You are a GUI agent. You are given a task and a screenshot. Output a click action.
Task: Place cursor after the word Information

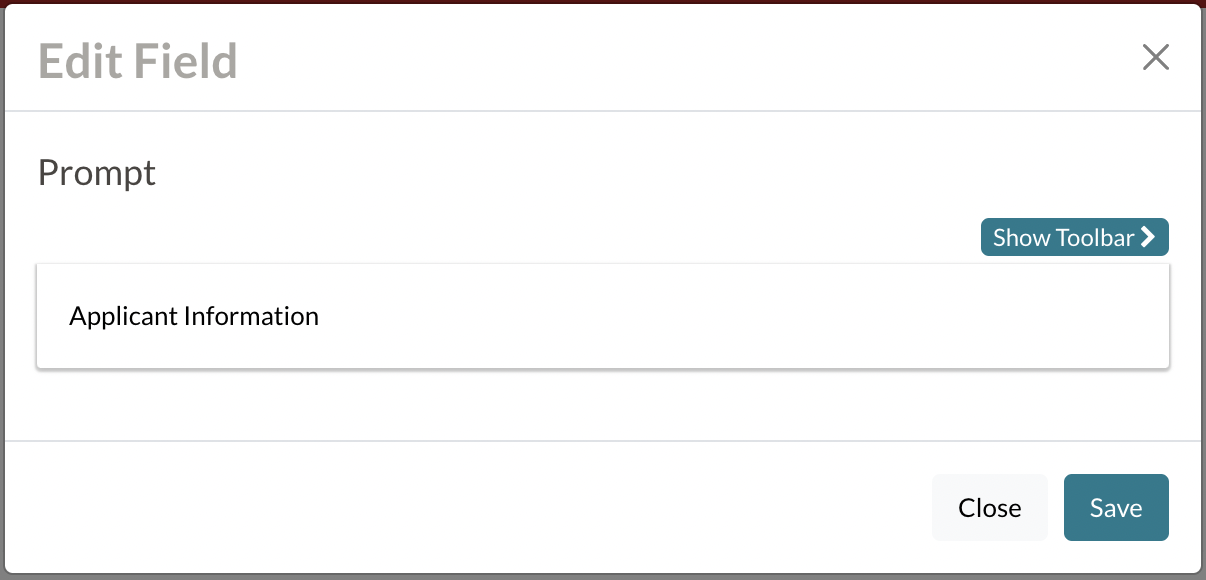coord(322,316)
